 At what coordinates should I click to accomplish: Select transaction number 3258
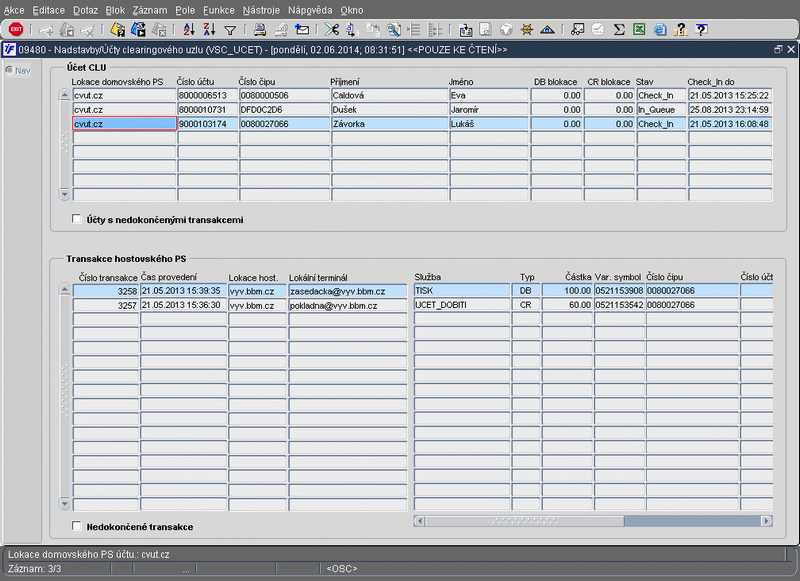pos(106,291)
